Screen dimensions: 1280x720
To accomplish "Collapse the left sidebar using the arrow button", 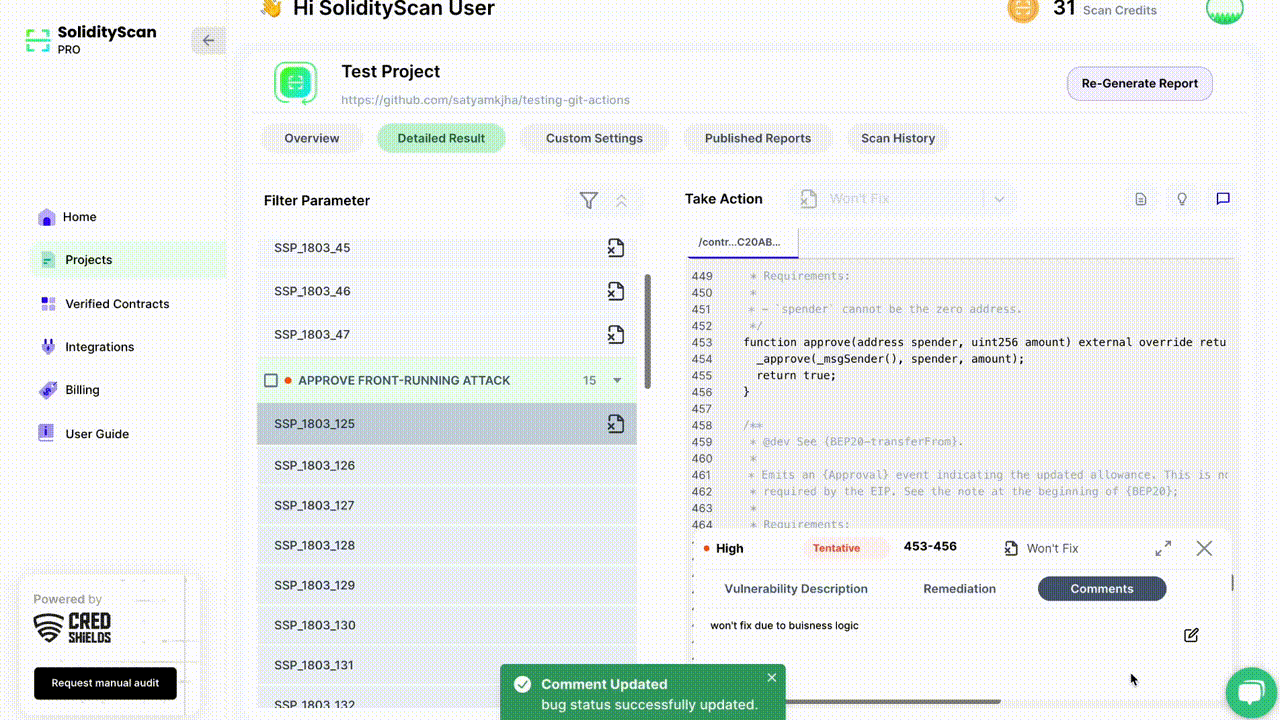I will 208,40.
